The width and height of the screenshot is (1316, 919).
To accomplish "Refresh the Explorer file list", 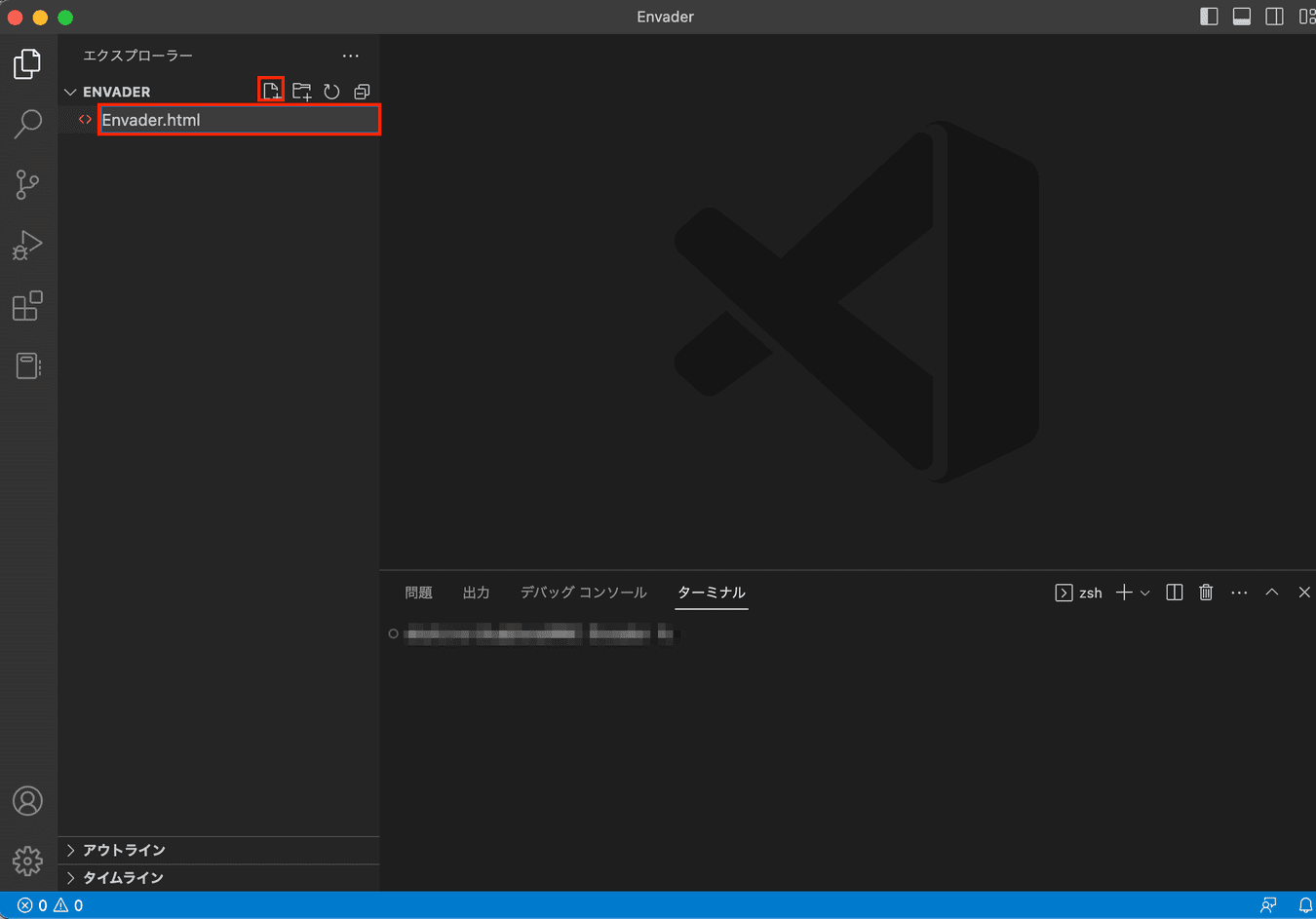I will [x=331, y=92].
